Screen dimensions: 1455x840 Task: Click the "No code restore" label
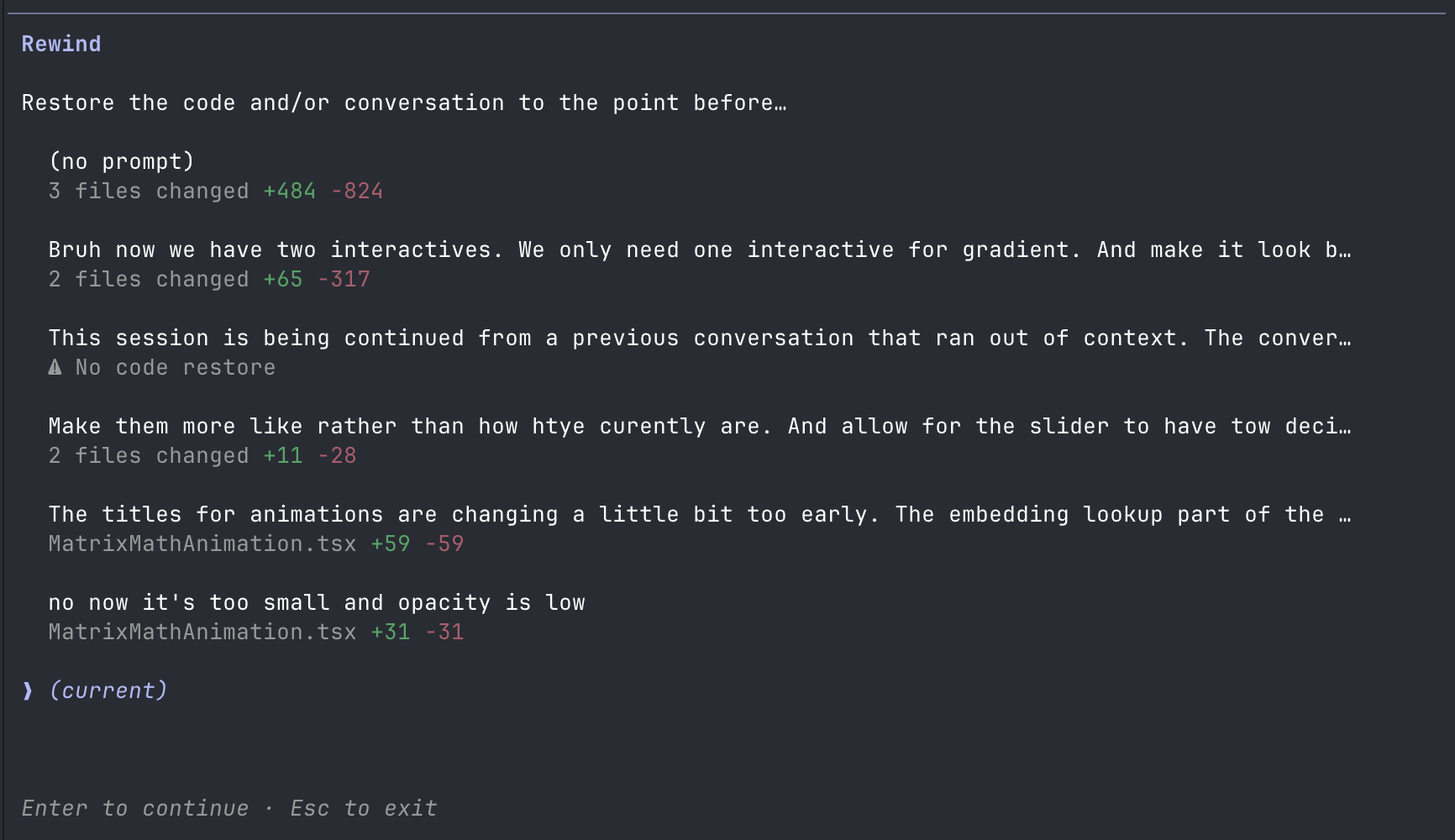(175, 368)
